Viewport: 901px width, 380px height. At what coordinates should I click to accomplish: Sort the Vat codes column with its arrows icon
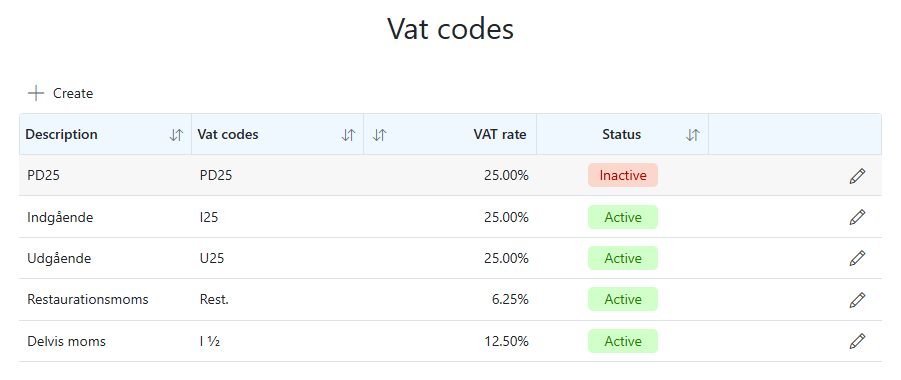pos(348,135)
